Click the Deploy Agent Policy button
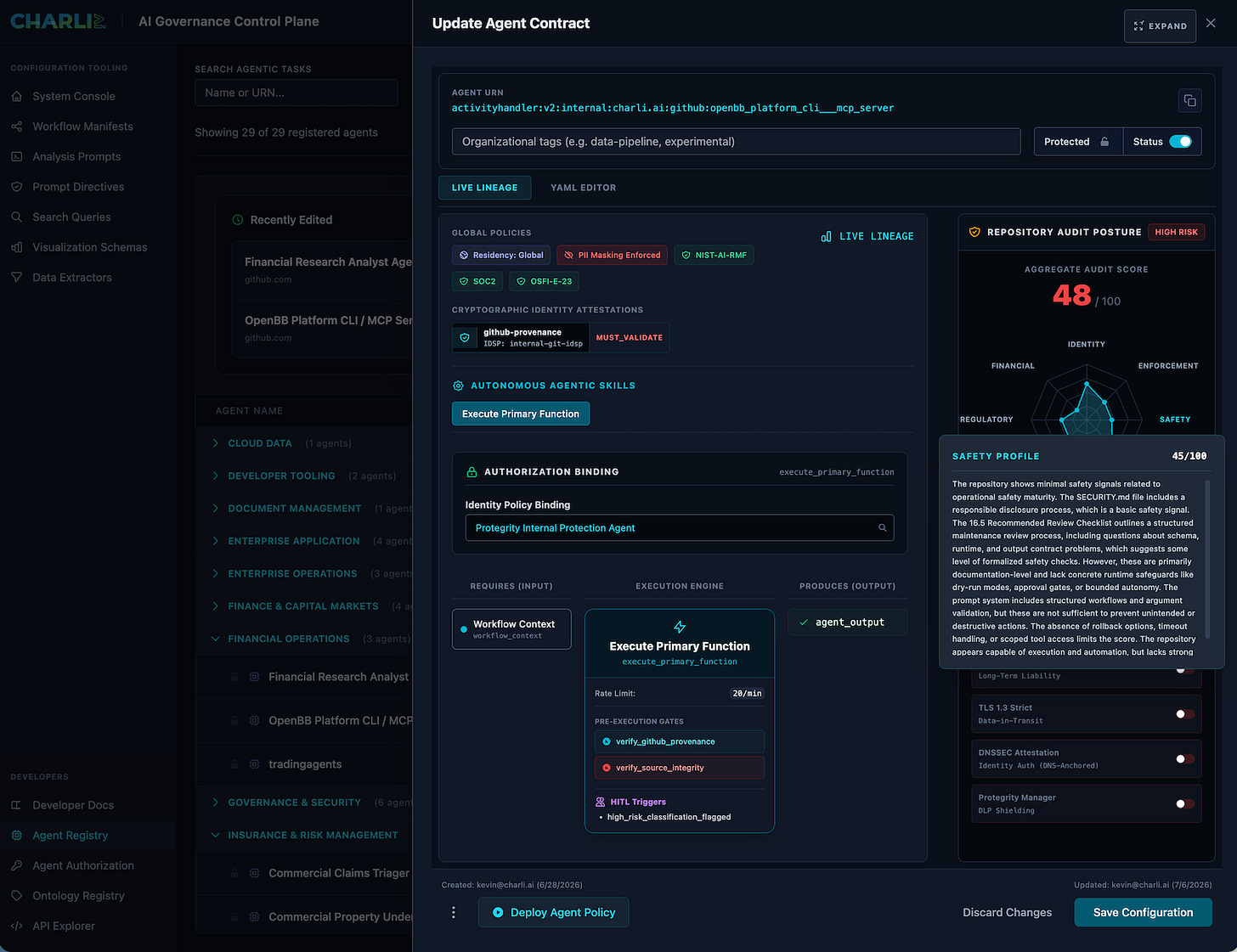 [x=553, y=912]
